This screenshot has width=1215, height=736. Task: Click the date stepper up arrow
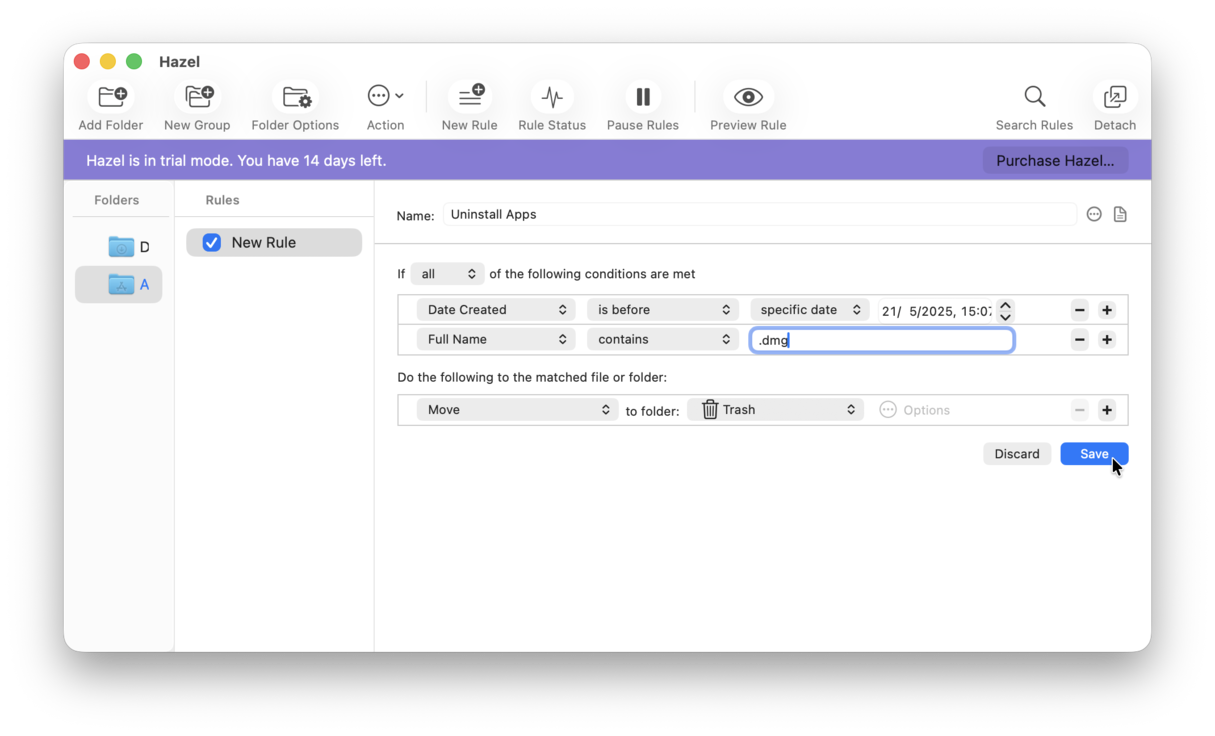[1006, 305]
